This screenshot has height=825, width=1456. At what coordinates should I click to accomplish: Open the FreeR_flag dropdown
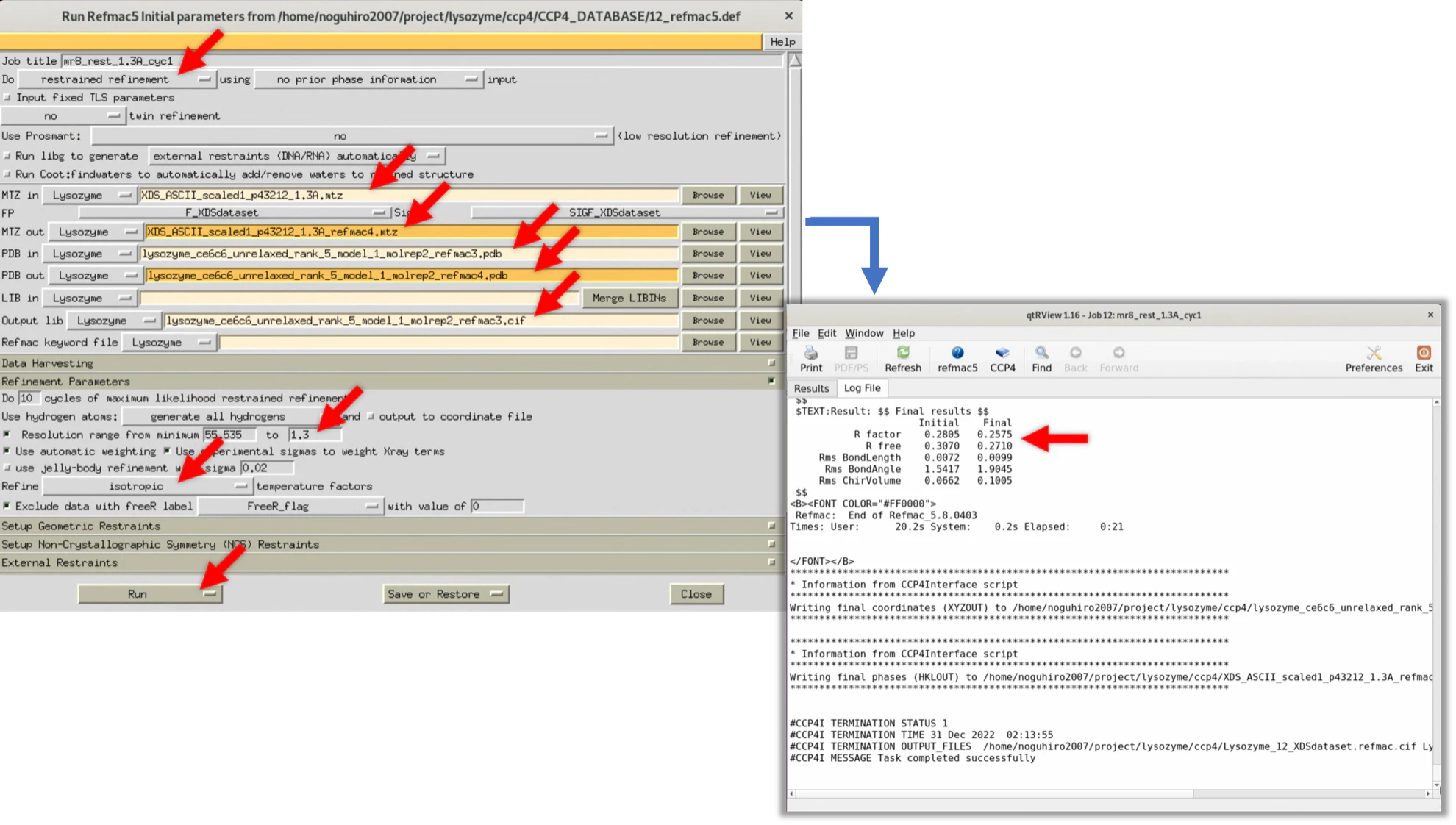pos(290,506)
